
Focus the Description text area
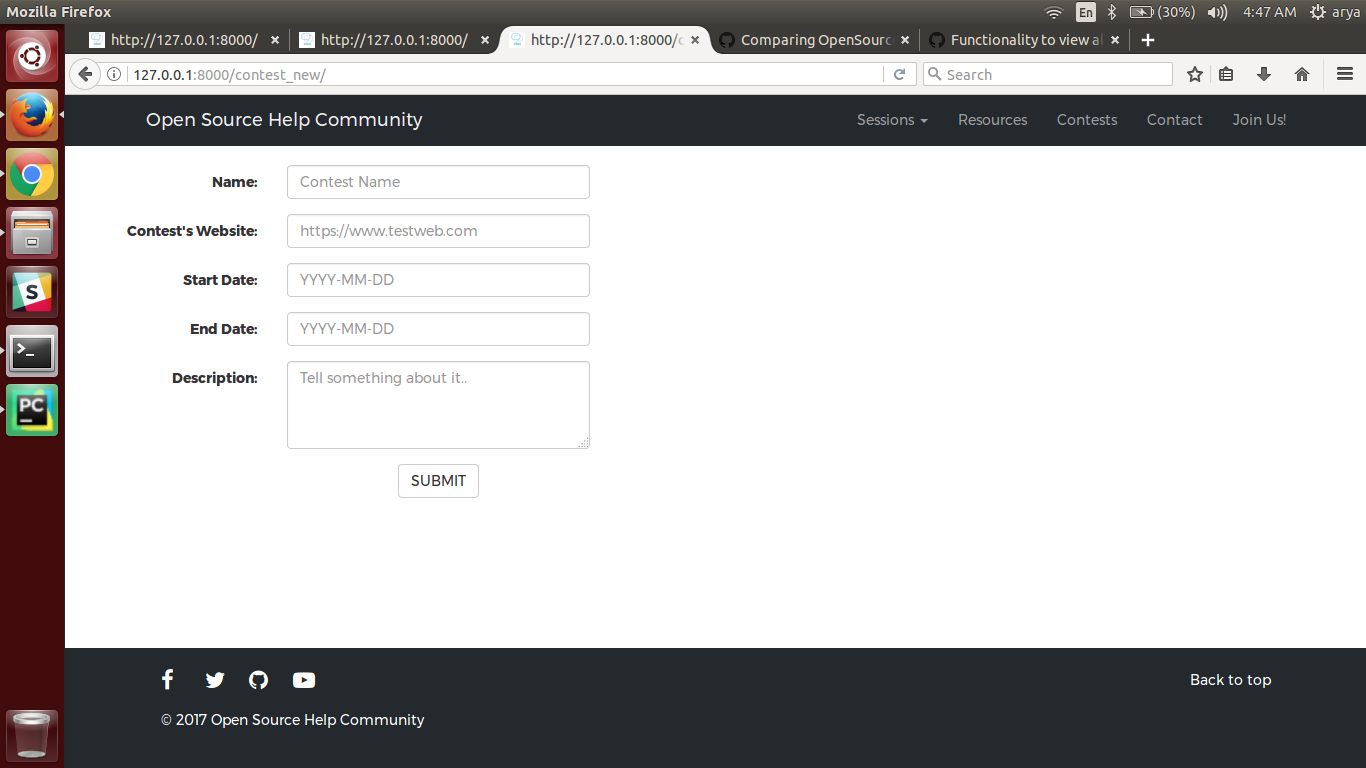[438, 405]
